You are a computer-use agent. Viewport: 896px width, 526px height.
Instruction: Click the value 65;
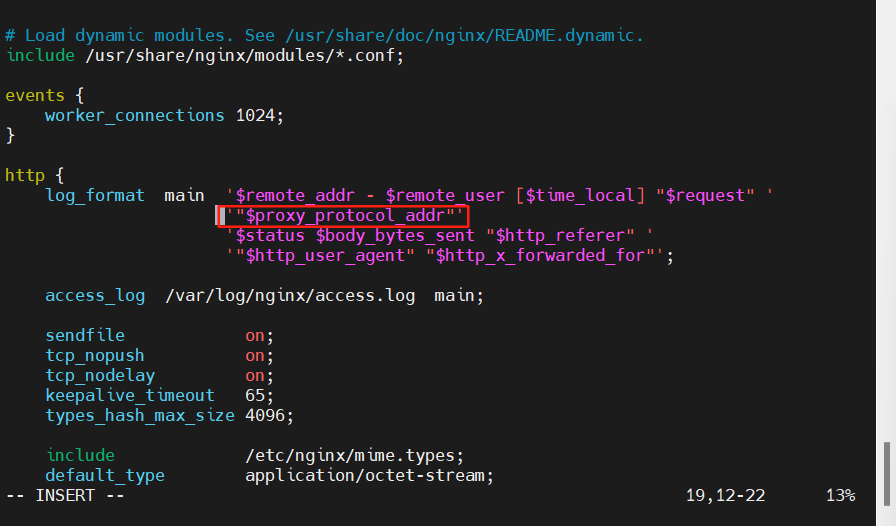259,396
